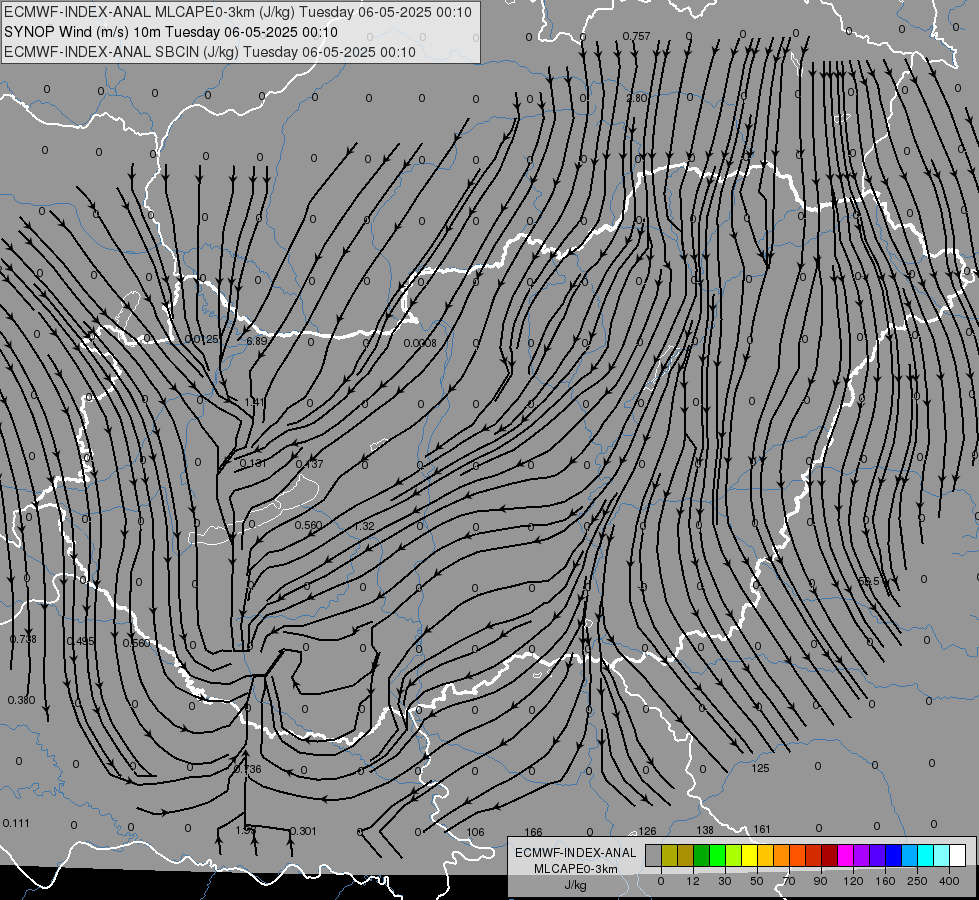
Task: Click the map value 6.89
Action: 257,341
